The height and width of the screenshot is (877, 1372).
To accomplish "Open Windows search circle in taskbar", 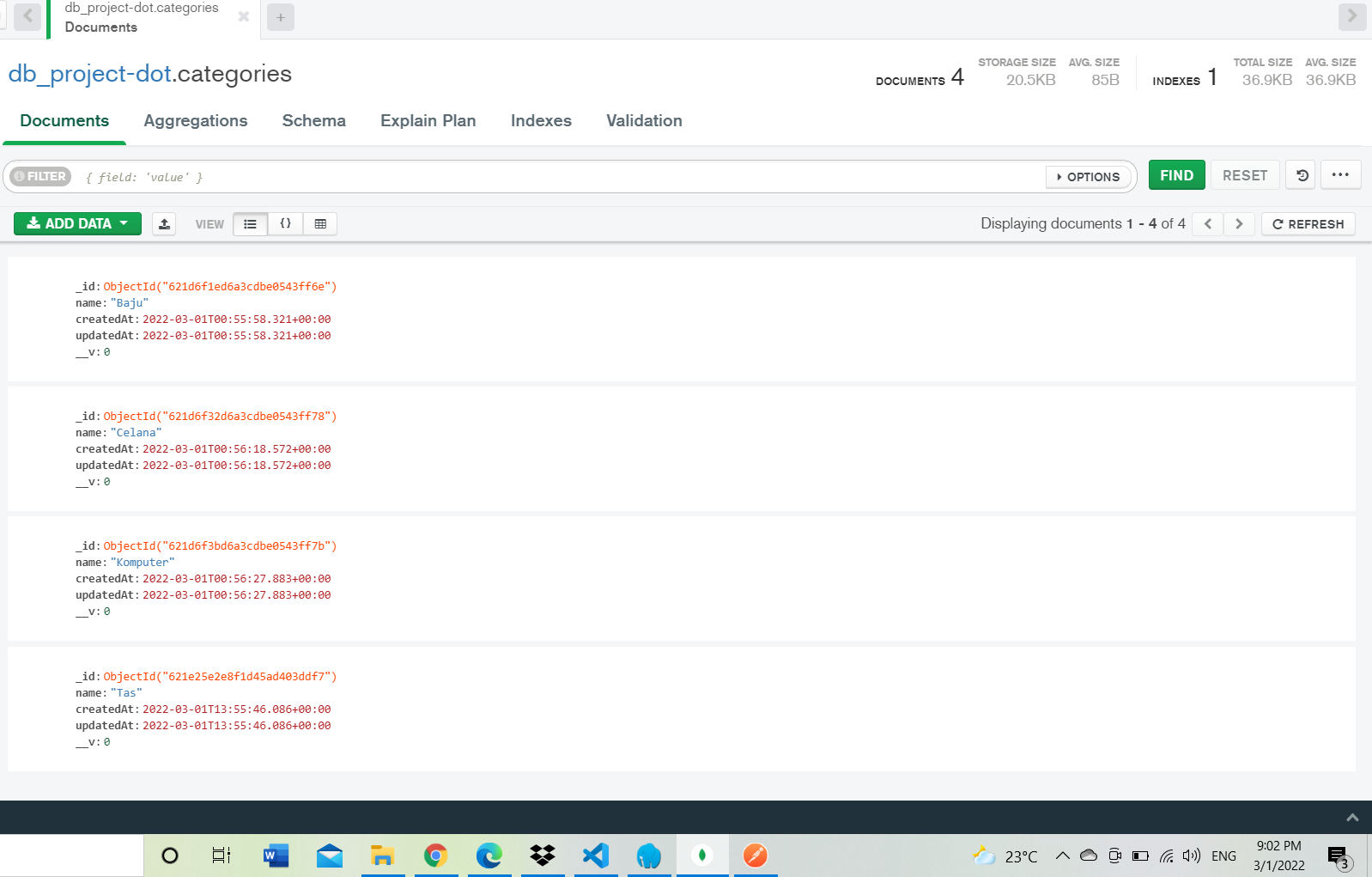I will tap(170, 856).
